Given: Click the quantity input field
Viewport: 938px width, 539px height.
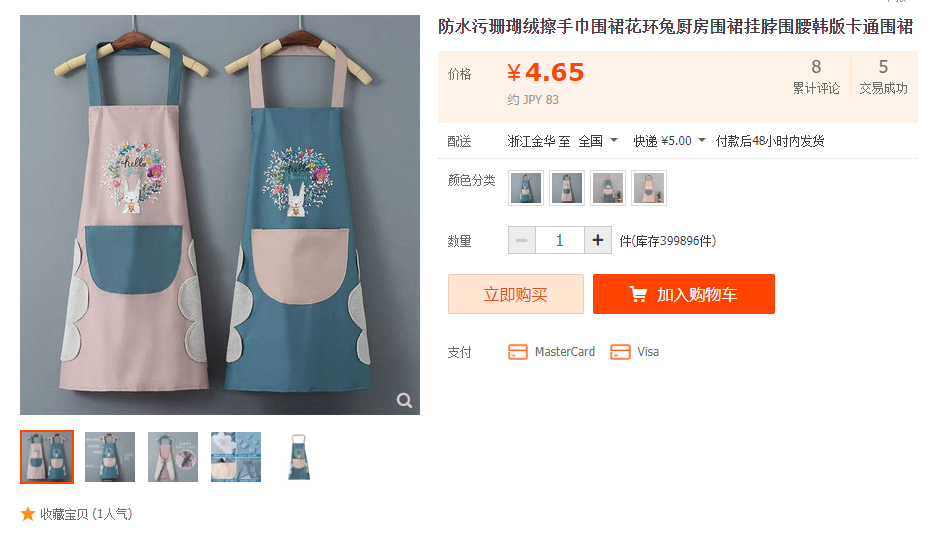Looking at the screenshot, I should coord(560,240).
